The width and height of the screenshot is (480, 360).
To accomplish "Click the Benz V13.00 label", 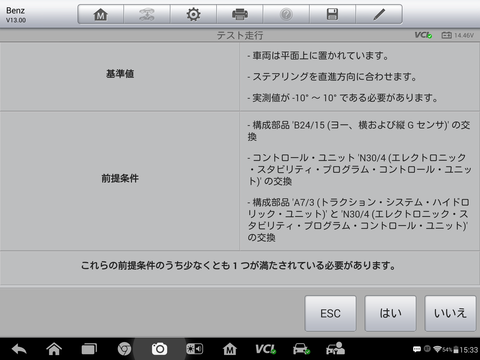I will pyautogui.click(x=16, y=15).
